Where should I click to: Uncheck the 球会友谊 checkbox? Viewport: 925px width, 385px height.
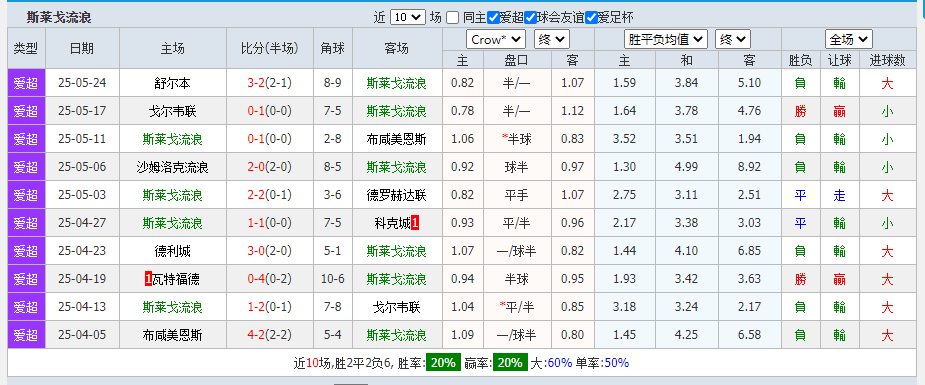click(530, 18)
